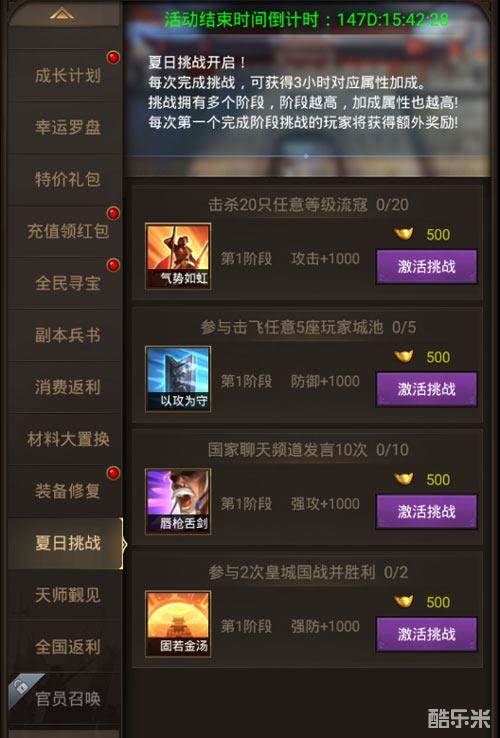This screenshot has width=500, height=738.
Task: Click the lock badge on 官员召唤
Action: click(x=23, y=688)
